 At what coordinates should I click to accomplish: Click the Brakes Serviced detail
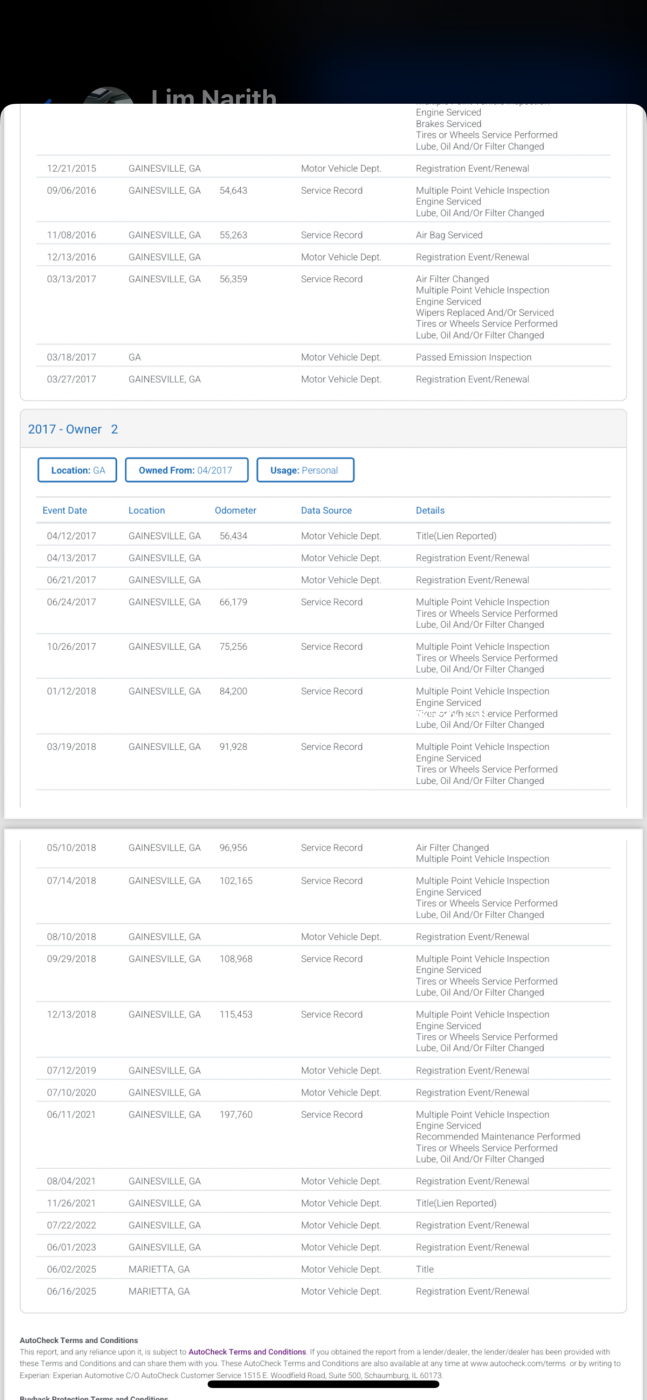point(448,124)
